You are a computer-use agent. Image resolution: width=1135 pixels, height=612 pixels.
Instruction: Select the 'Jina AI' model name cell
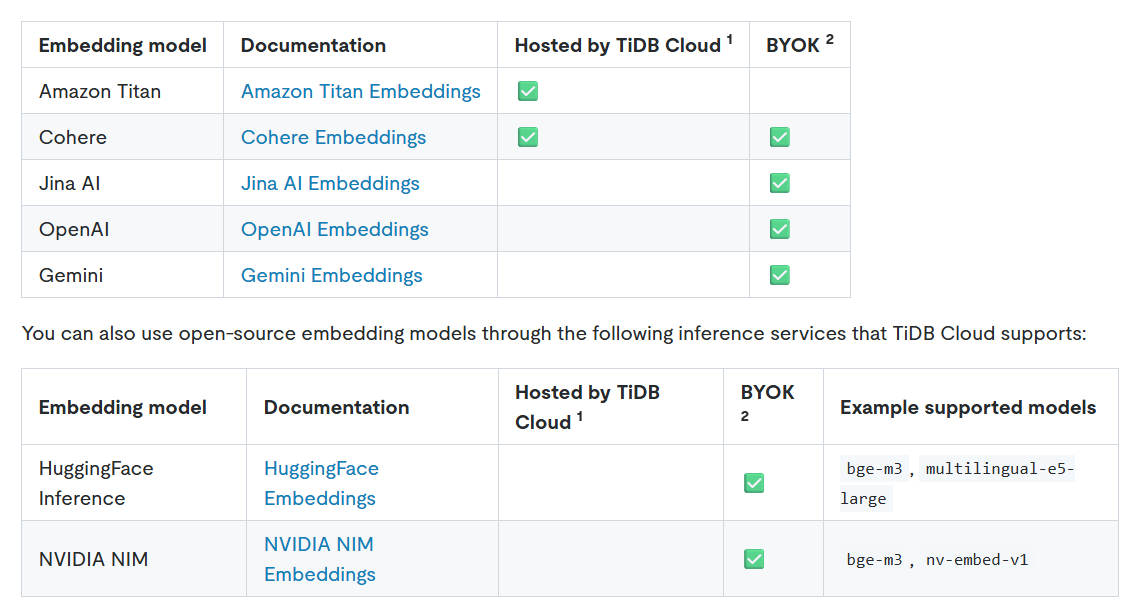tap(122, 183)
